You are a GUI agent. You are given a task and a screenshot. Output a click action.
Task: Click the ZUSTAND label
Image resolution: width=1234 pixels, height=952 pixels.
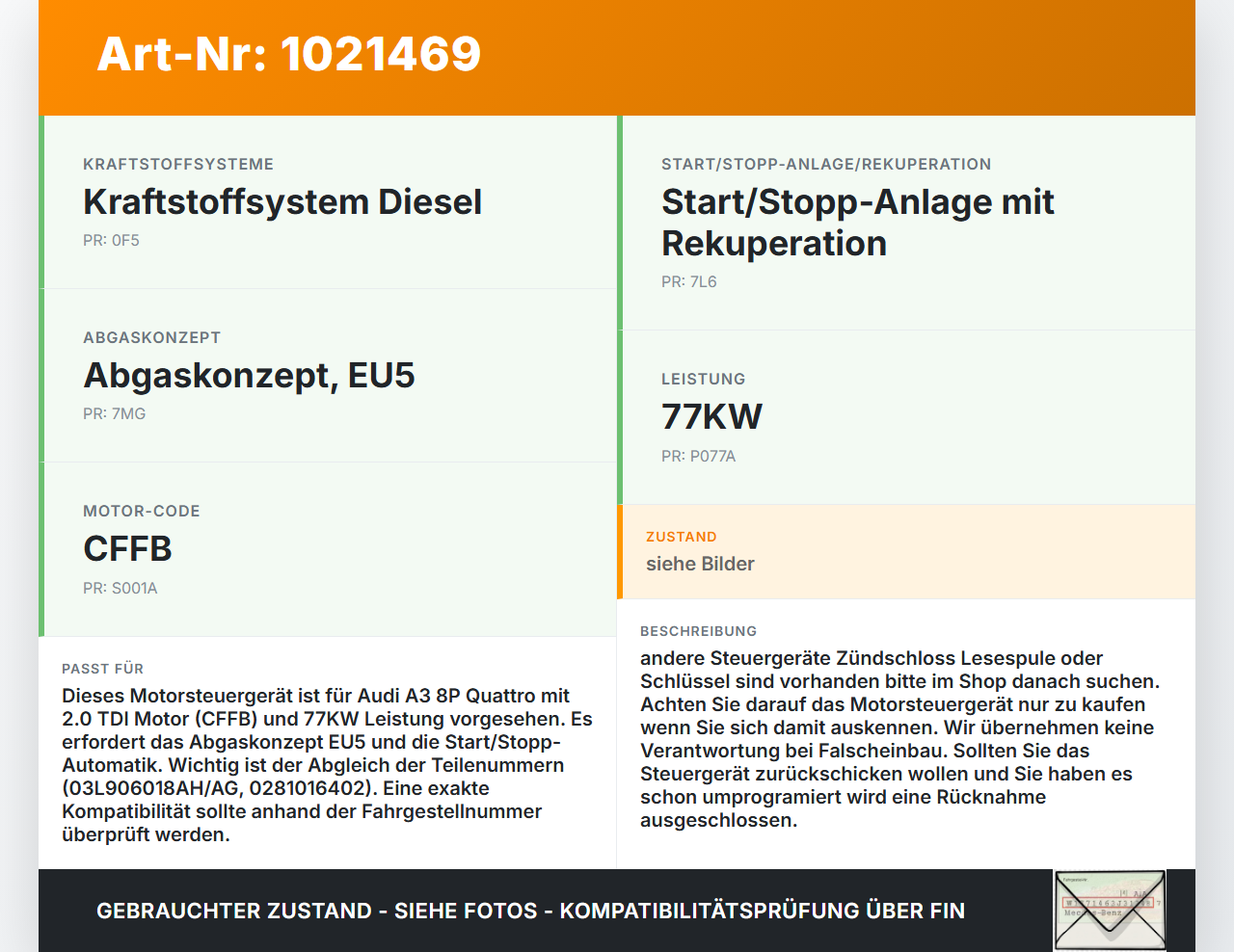pyautogui.click(x=681, y=538)
